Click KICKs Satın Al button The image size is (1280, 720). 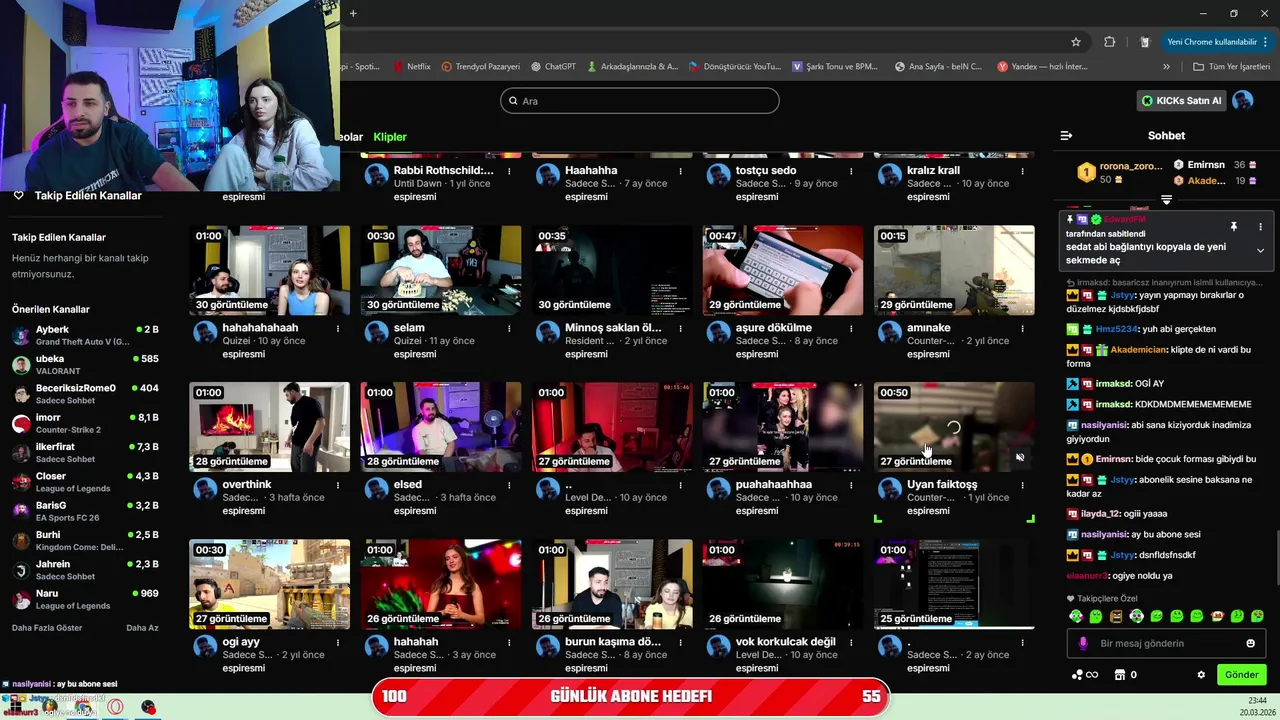1181,101
